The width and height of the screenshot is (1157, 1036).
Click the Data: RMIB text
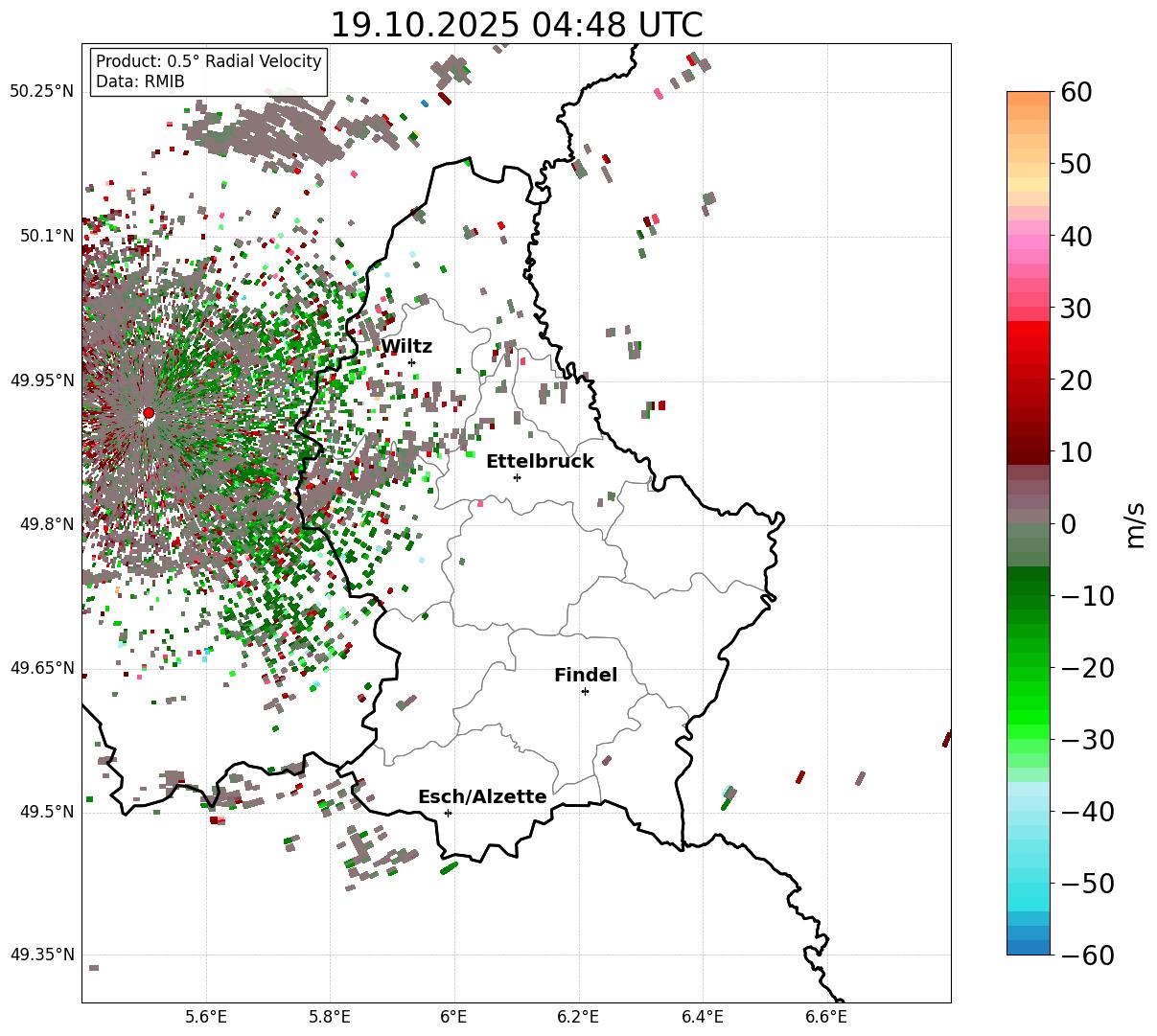click(x=140, y=81)
